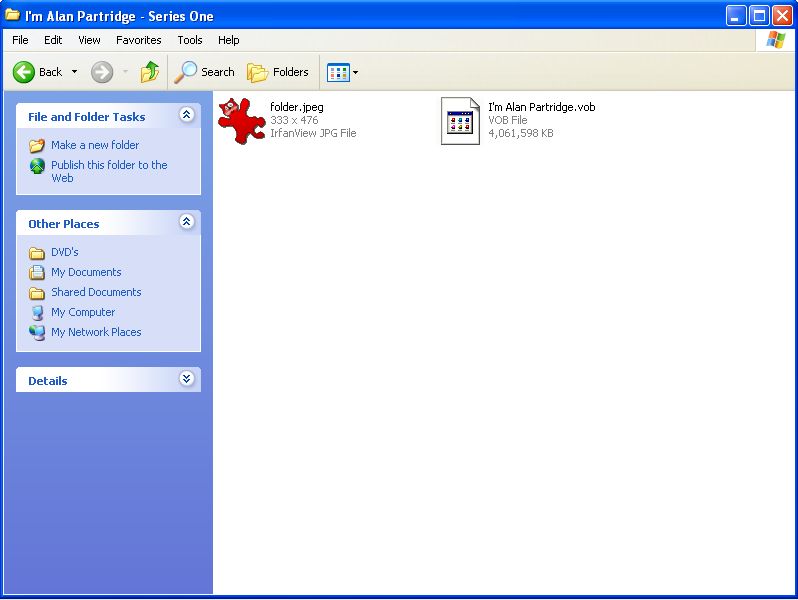Select the VOB file document icon
The width and height of the screenshot is (798, 600).
(x=460, y=121)
